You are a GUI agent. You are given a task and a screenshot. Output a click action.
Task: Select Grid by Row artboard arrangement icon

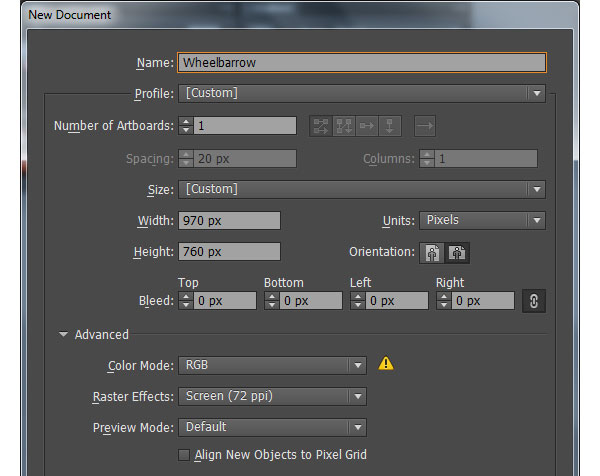coord(321,126)
